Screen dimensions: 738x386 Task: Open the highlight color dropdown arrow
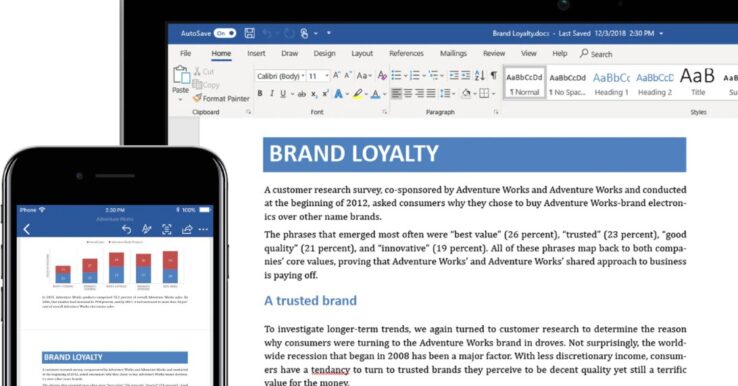pyautogui.click(x=366, y=94)
